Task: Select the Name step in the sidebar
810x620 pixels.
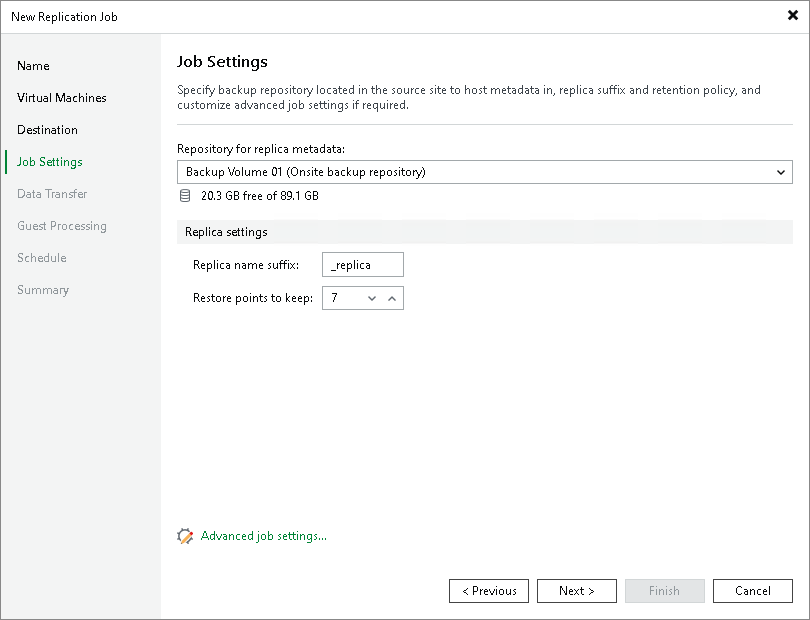Action: tap(33, 65)
